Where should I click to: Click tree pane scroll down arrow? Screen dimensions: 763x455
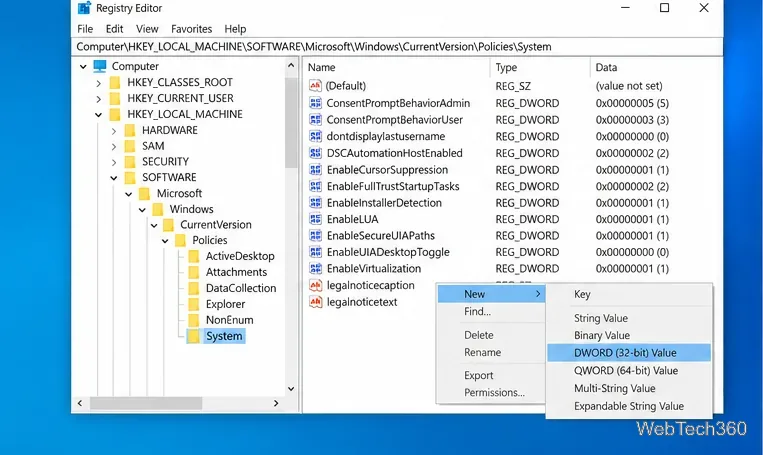coord(291,389)
